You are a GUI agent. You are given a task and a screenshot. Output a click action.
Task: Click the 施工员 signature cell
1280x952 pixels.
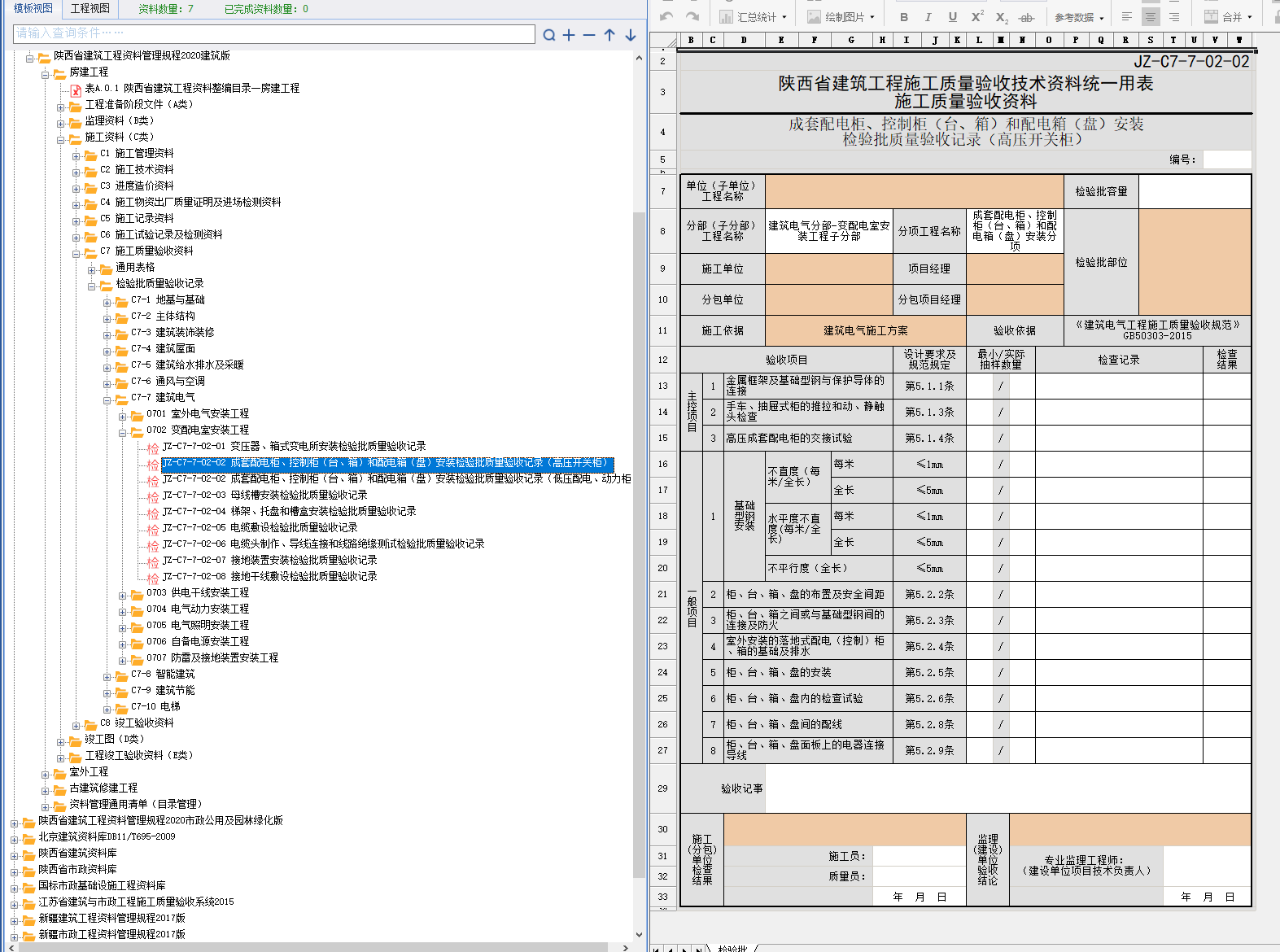point(919,856)
